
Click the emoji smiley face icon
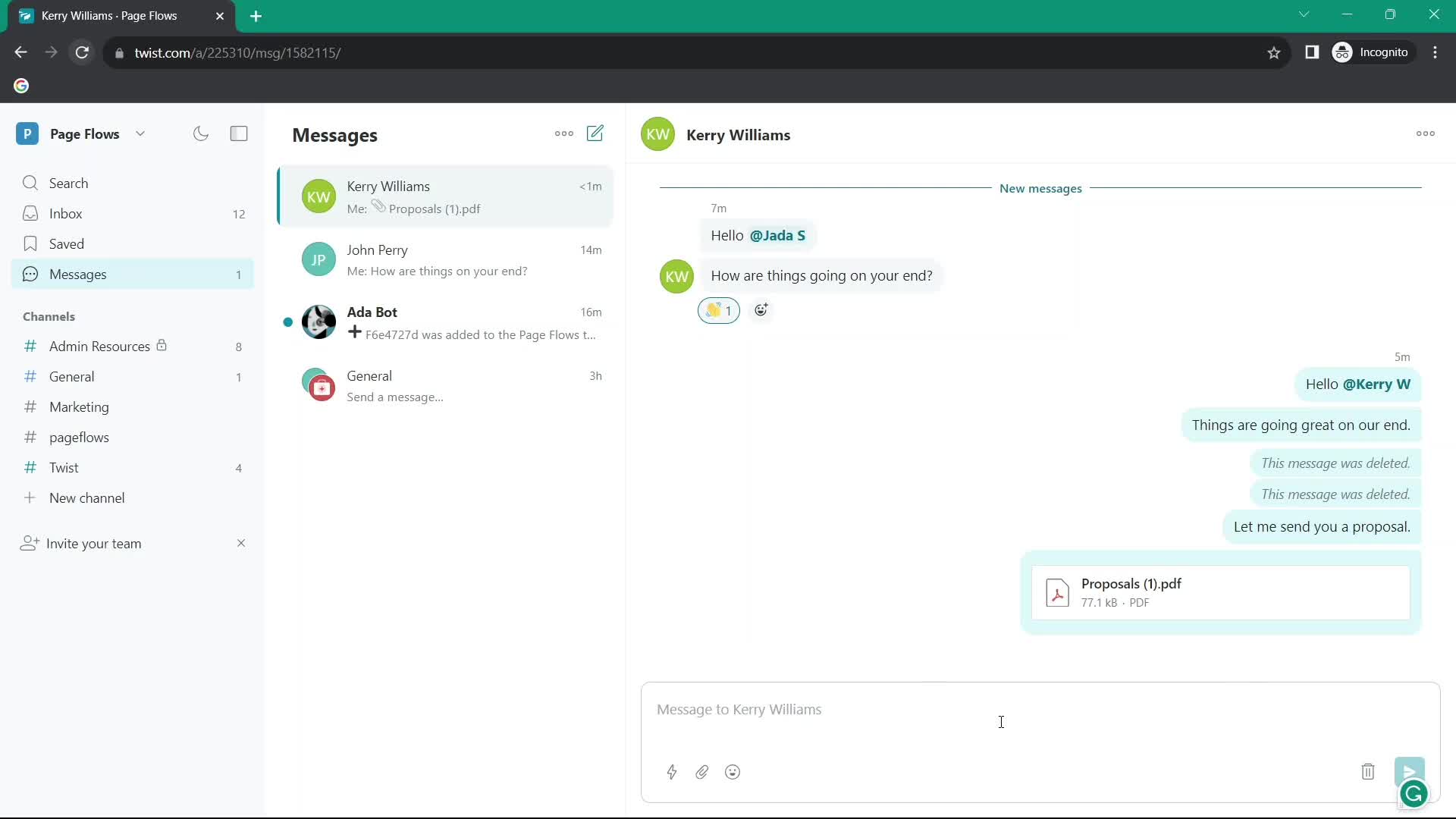732,771
